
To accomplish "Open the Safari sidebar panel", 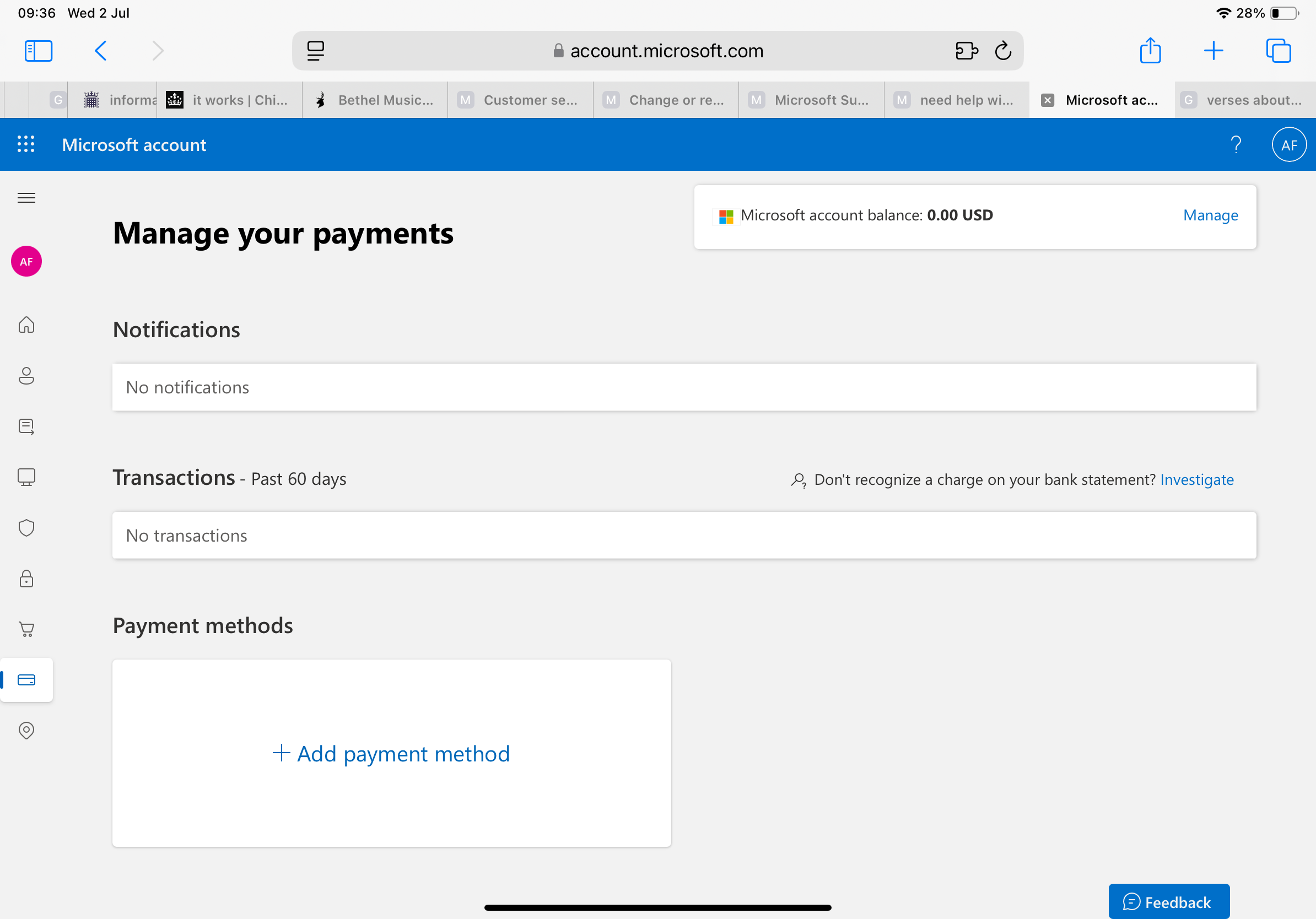I will pos(39,51).
